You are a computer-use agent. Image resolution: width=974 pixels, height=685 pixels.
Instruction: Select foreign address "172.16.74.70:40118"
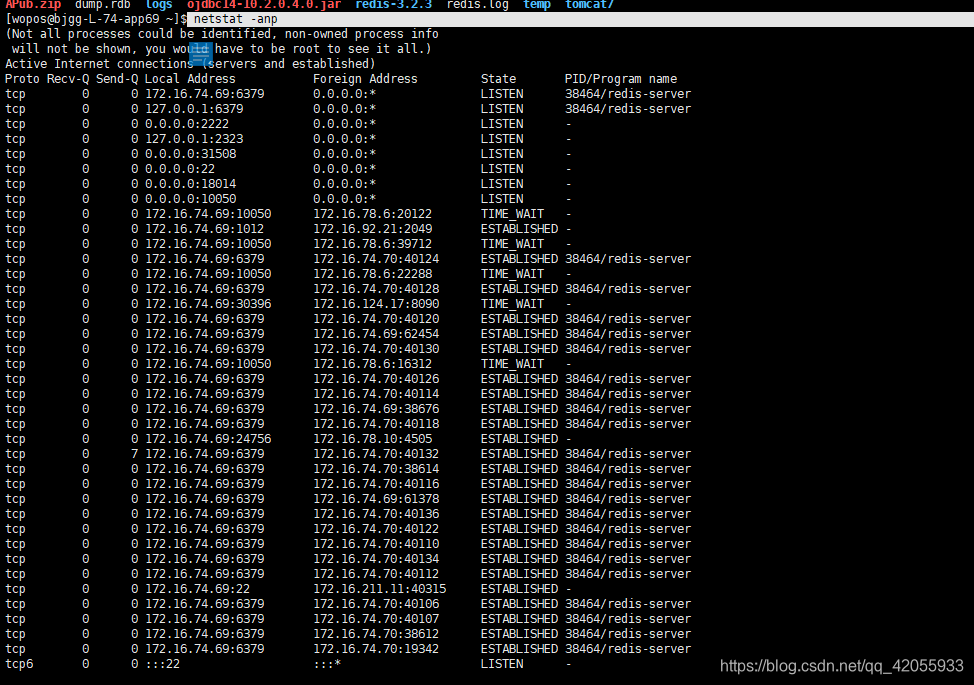pyautogui.click(x=376, y=424)
